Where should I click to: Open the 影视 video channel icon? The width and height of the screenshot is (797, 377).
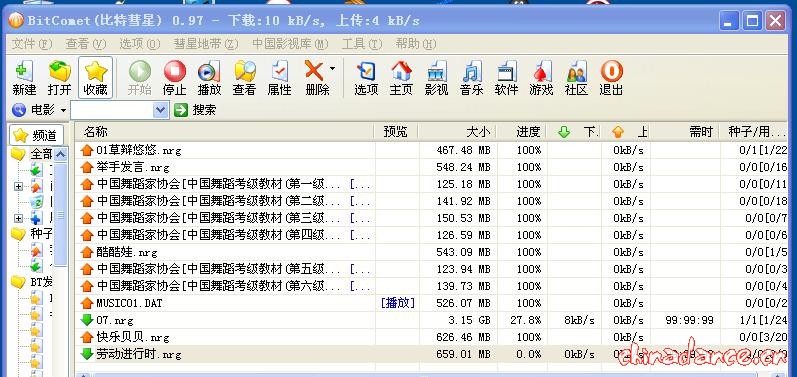click(x=436, y=78)
